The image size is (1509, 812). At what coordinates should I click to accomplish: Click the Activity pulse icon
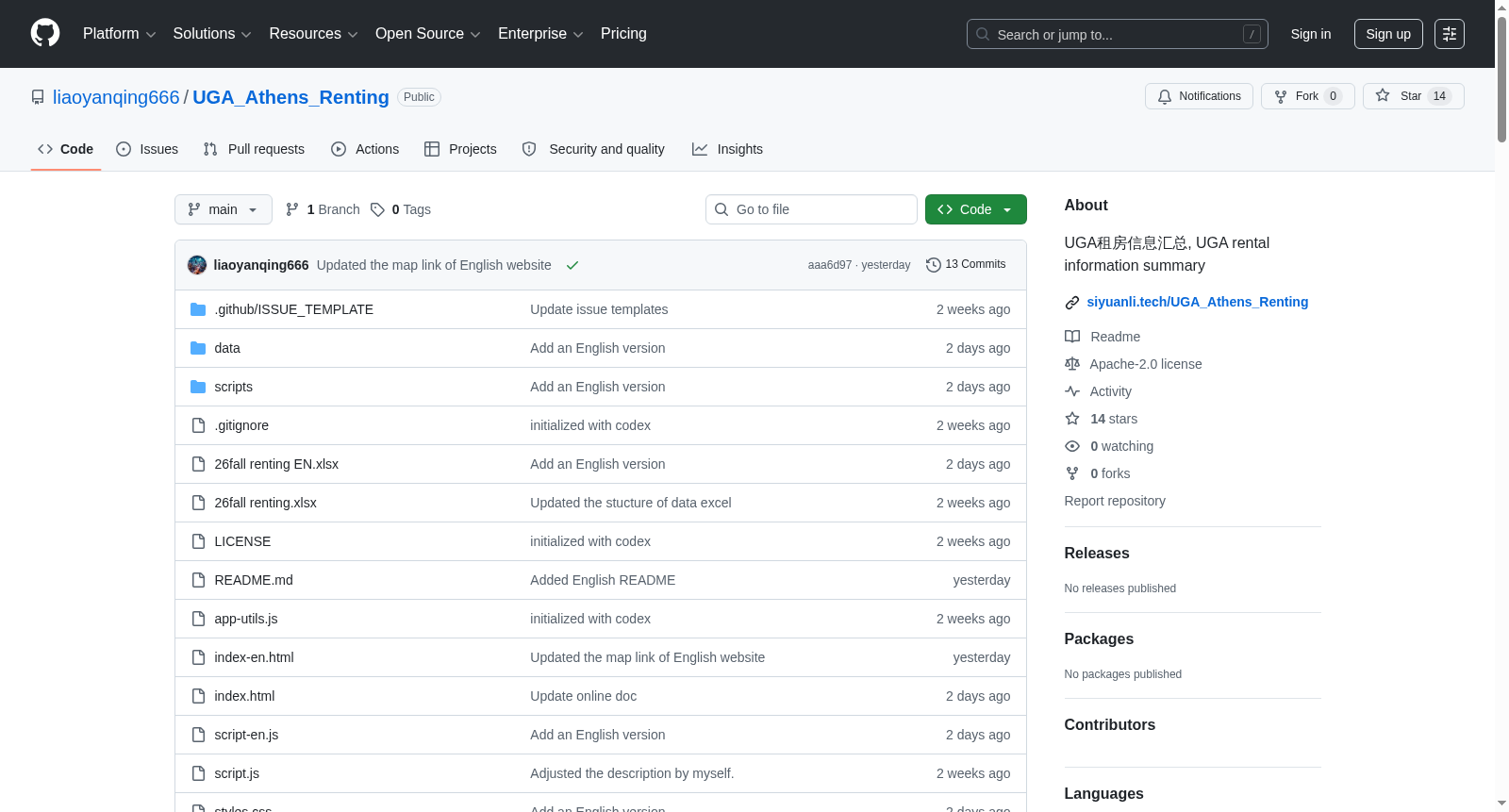point(1072,391)
